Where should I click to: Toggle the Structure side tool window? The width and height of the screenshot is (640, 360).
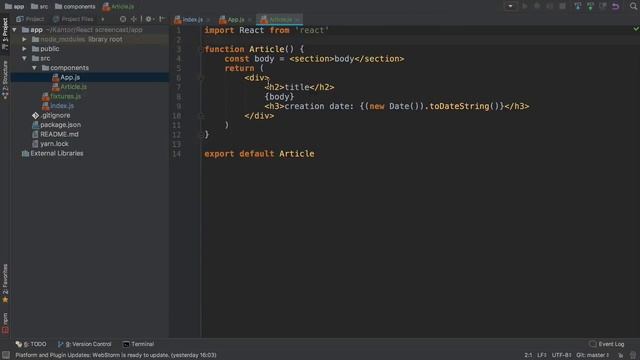[x=5, y=80]
